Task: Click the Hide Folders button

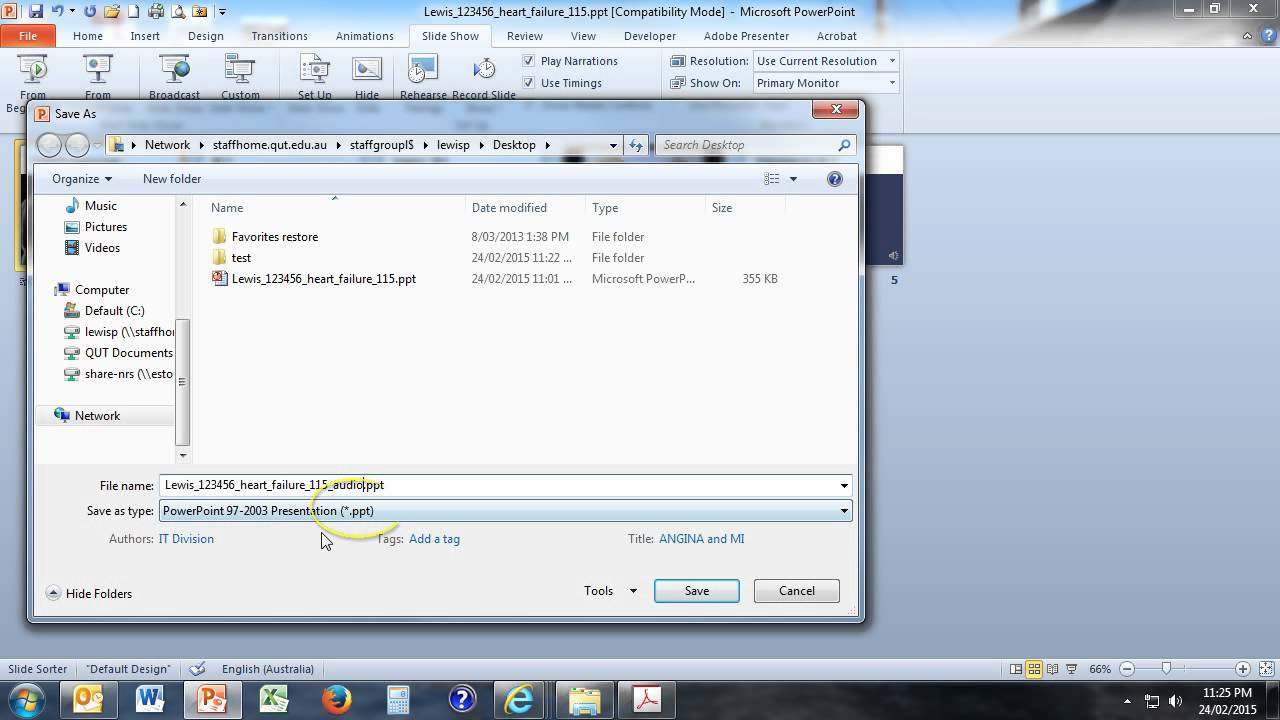Action: click(89, 593)
